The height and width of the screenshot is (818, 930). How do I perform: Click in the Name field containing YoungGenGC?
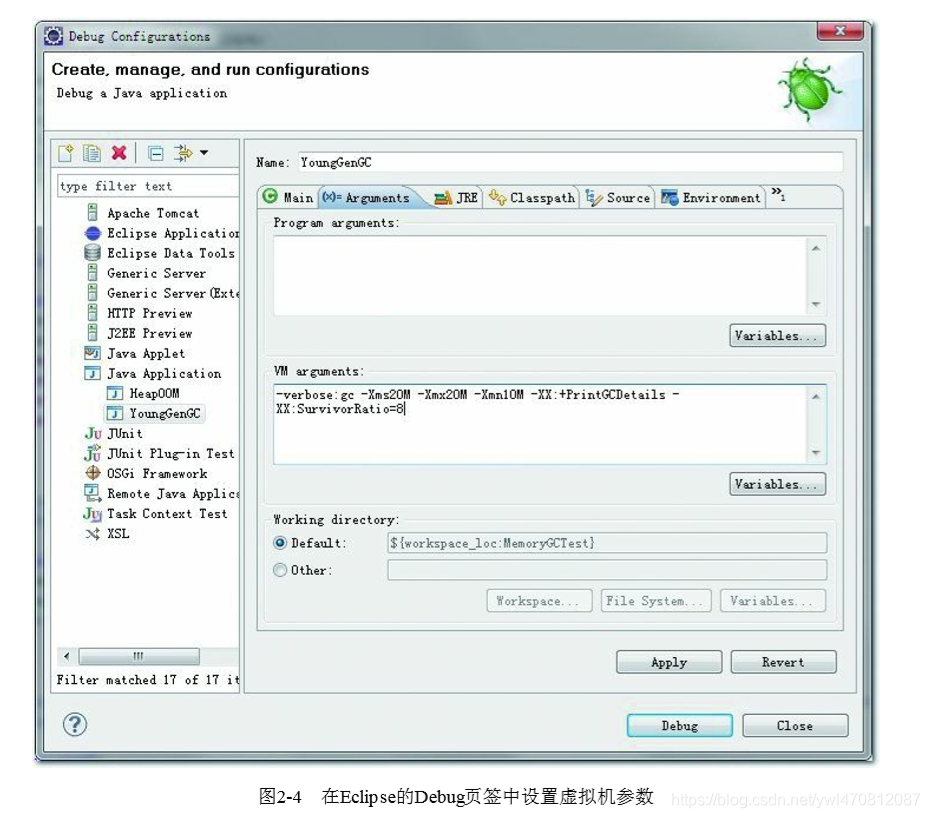(570, 163)
